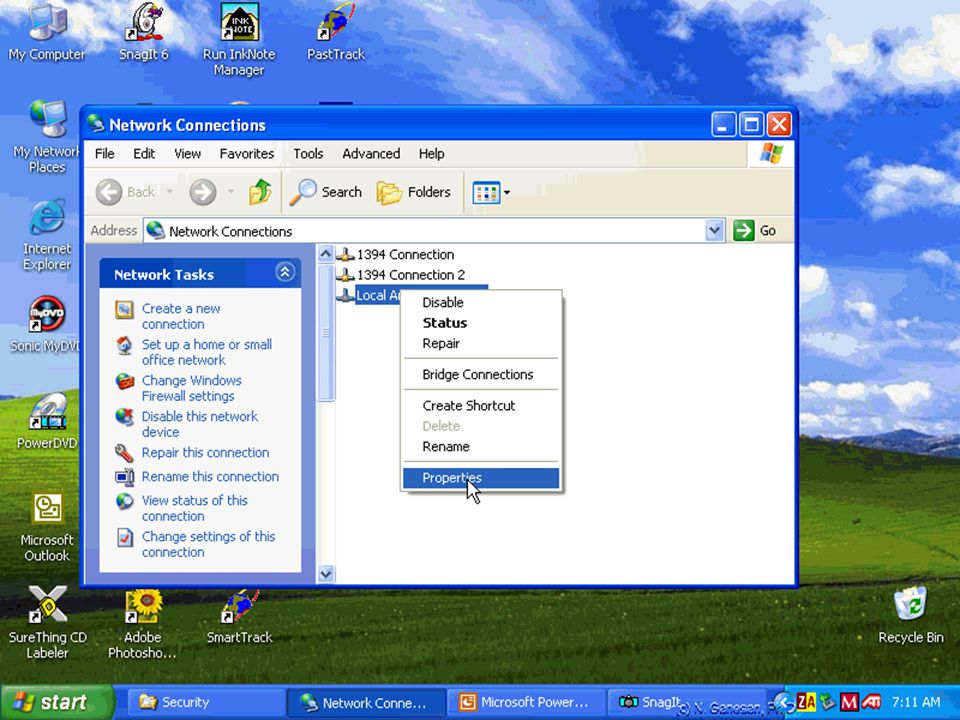The image size is (960, 720).
Task: Open the Forward button history dropdown arrow
Action: coord(230,192)
